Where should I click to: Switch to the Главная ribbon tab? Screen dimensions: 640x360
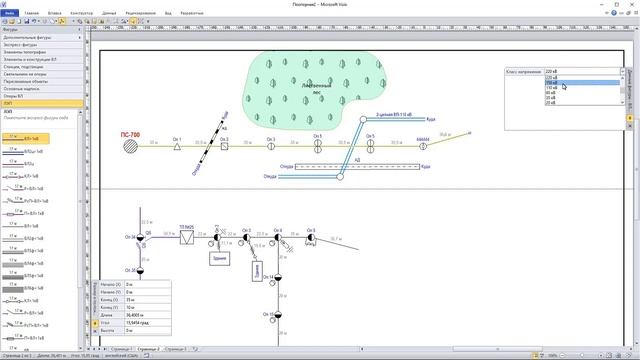tap(31, 13)
